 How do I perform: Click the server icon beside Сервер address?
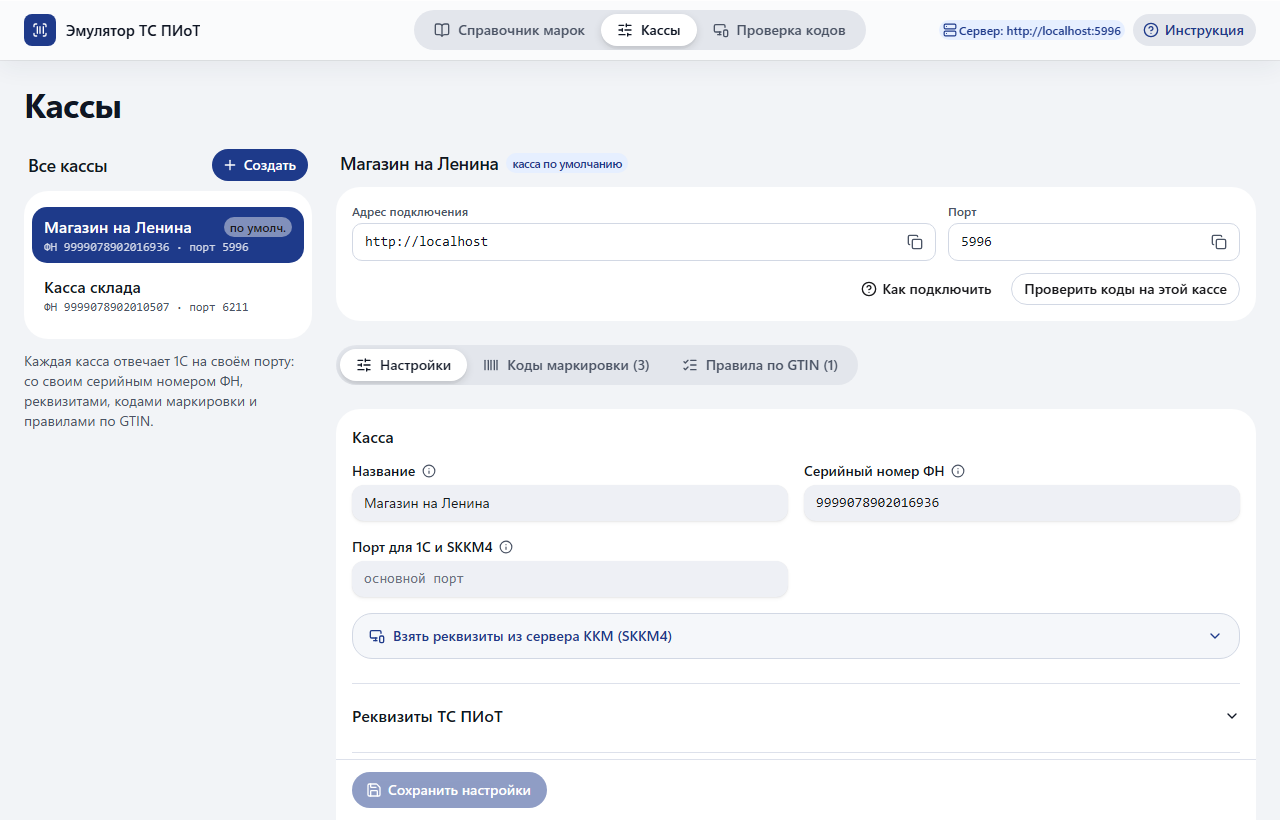point(949,31)
